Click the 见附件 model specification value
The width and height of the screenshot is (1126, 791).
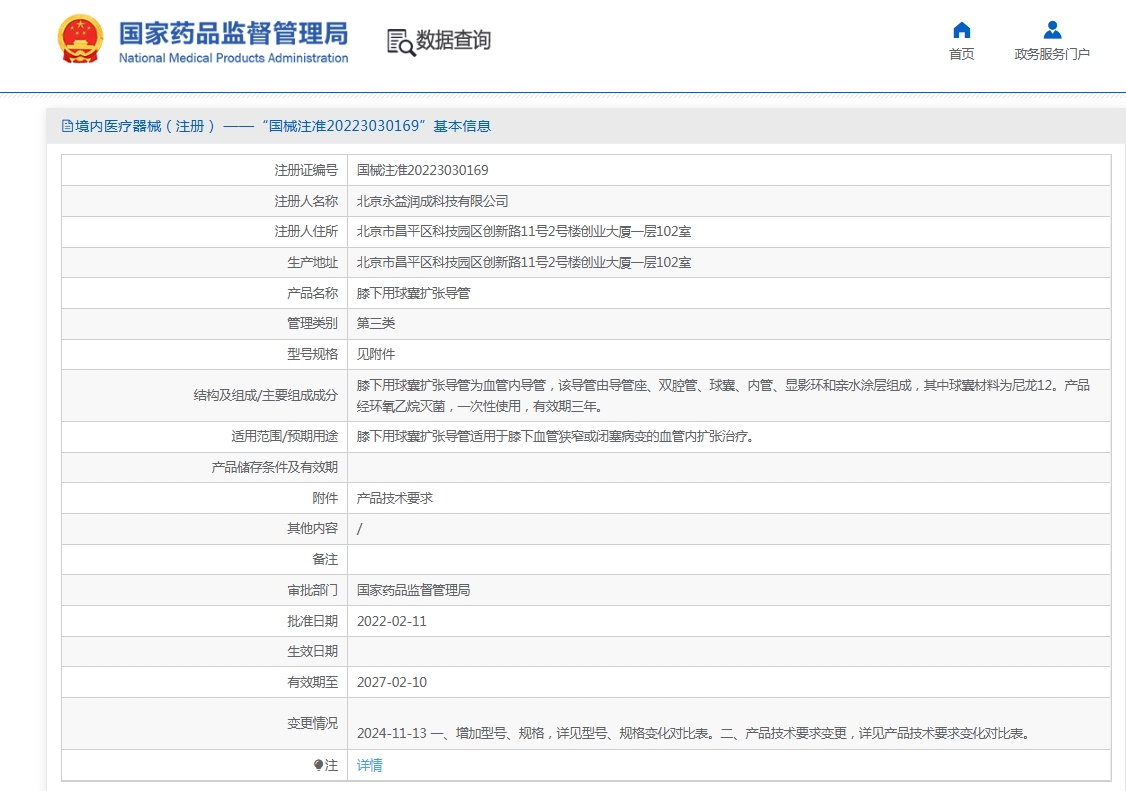(376, 354)
